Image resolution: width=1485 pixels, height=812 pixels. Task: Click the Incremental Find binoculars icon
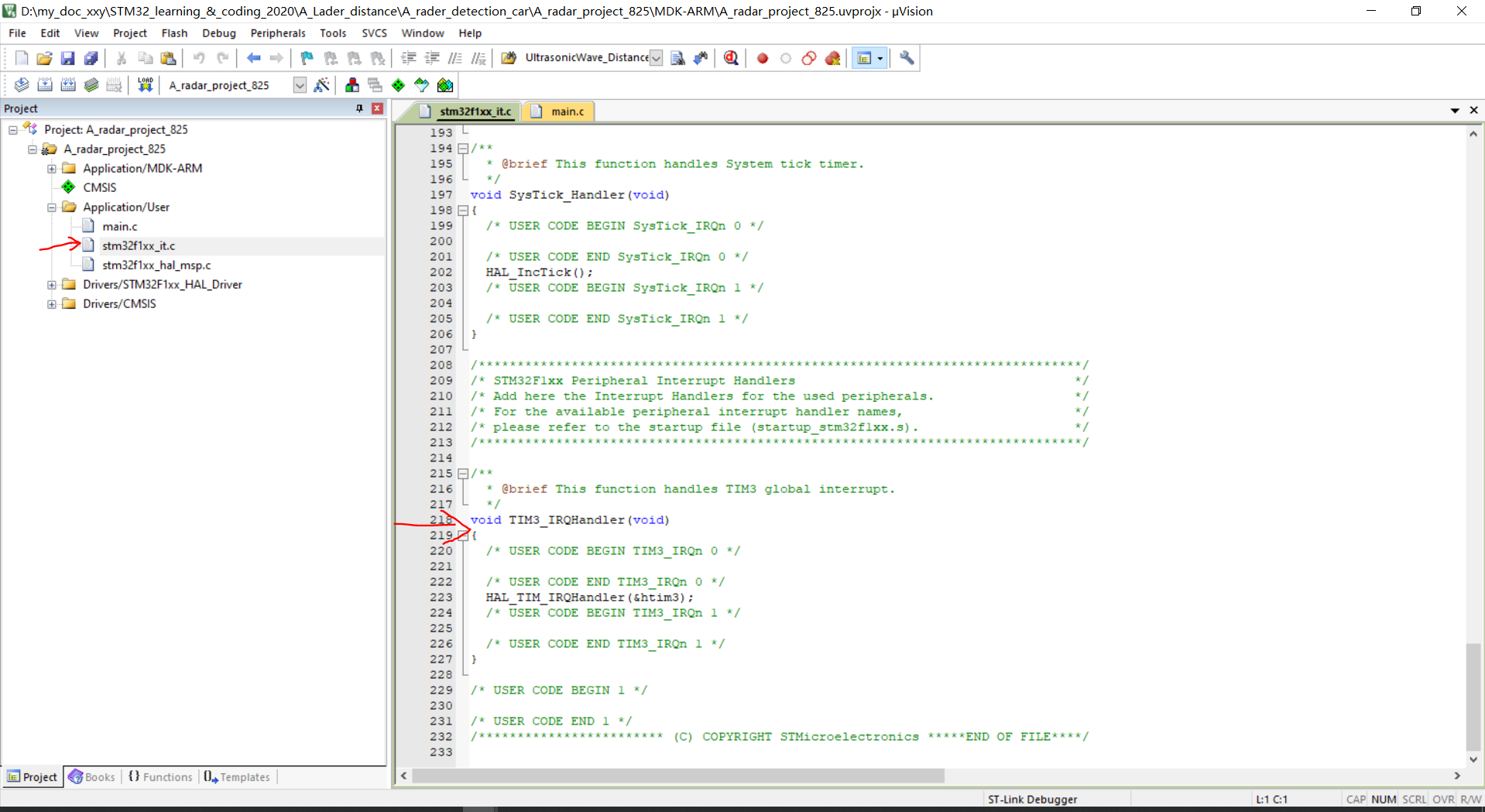701,58
